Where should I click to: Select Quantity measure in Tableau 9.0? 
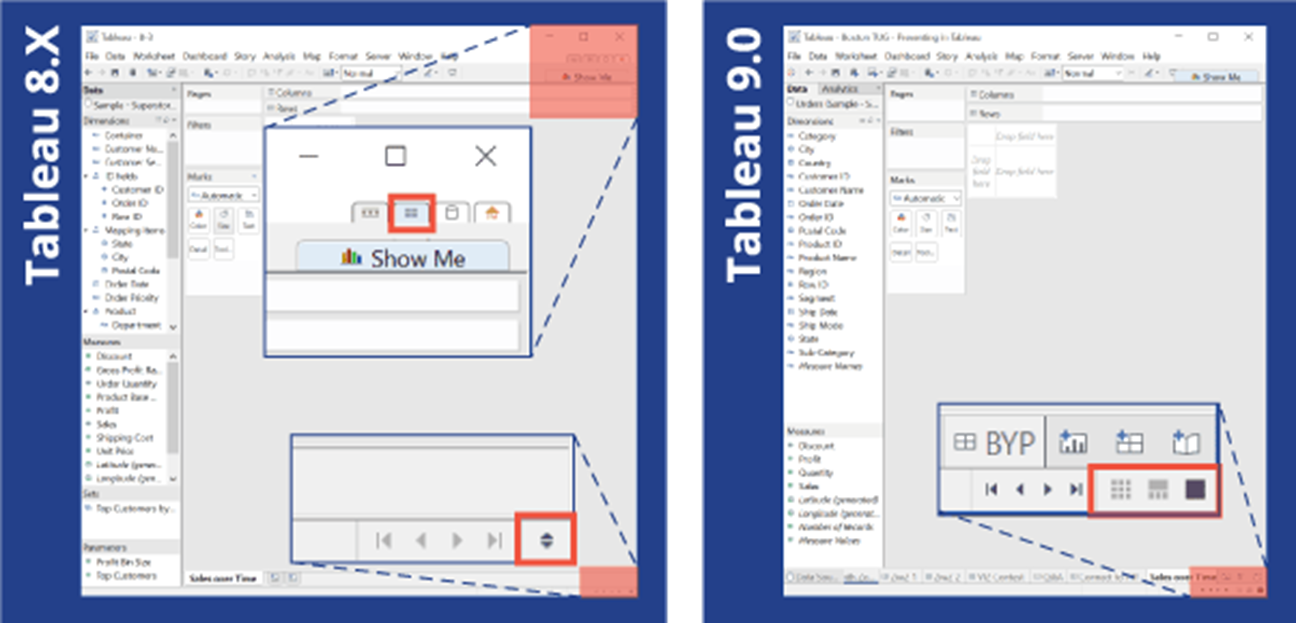tap(815, 473)
